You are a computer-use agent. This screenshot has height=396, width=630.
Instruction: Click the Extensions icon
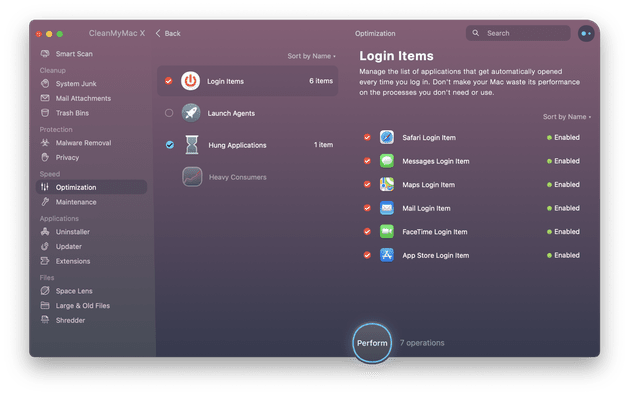[45, 261]
